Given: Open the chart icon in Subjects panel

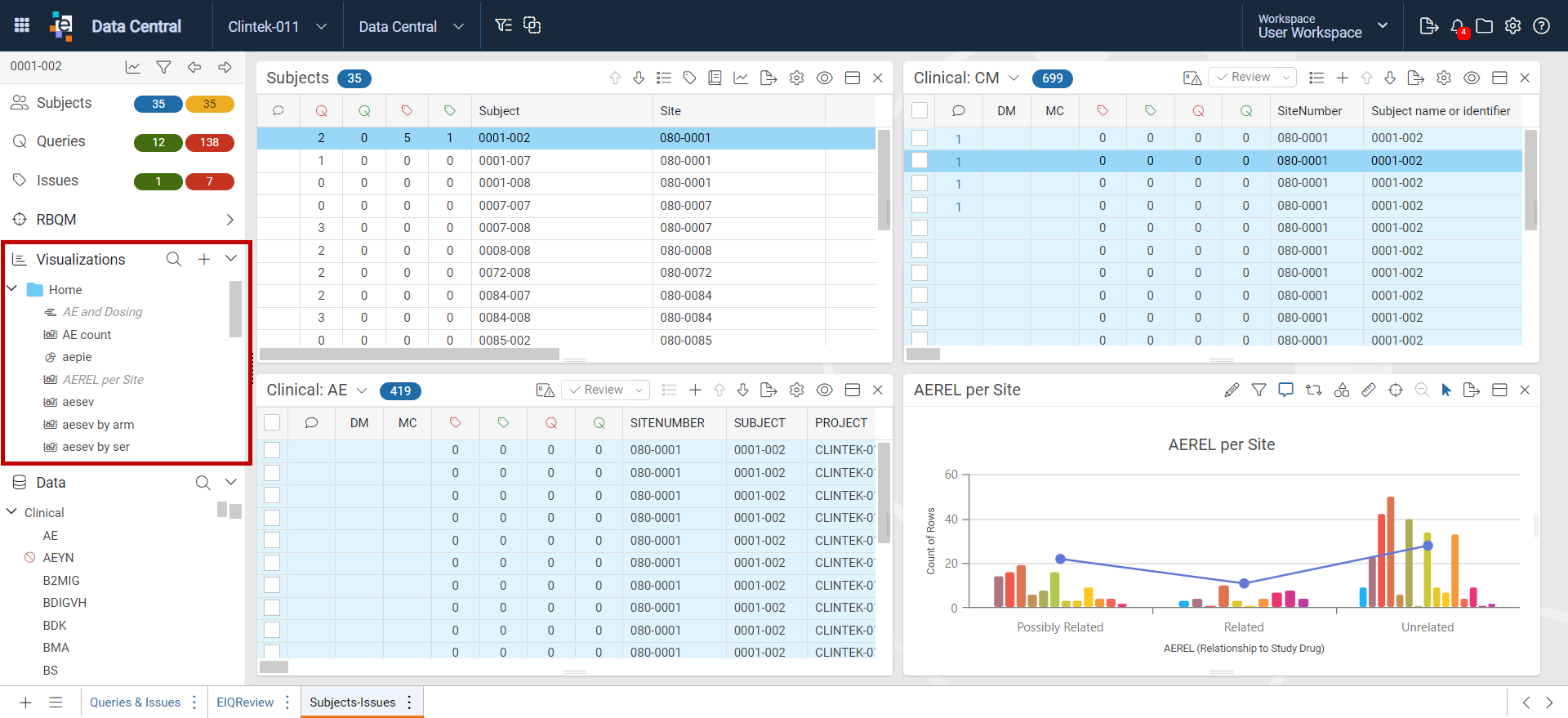Looking at the screenshot, I should click(x=741, y=78).
